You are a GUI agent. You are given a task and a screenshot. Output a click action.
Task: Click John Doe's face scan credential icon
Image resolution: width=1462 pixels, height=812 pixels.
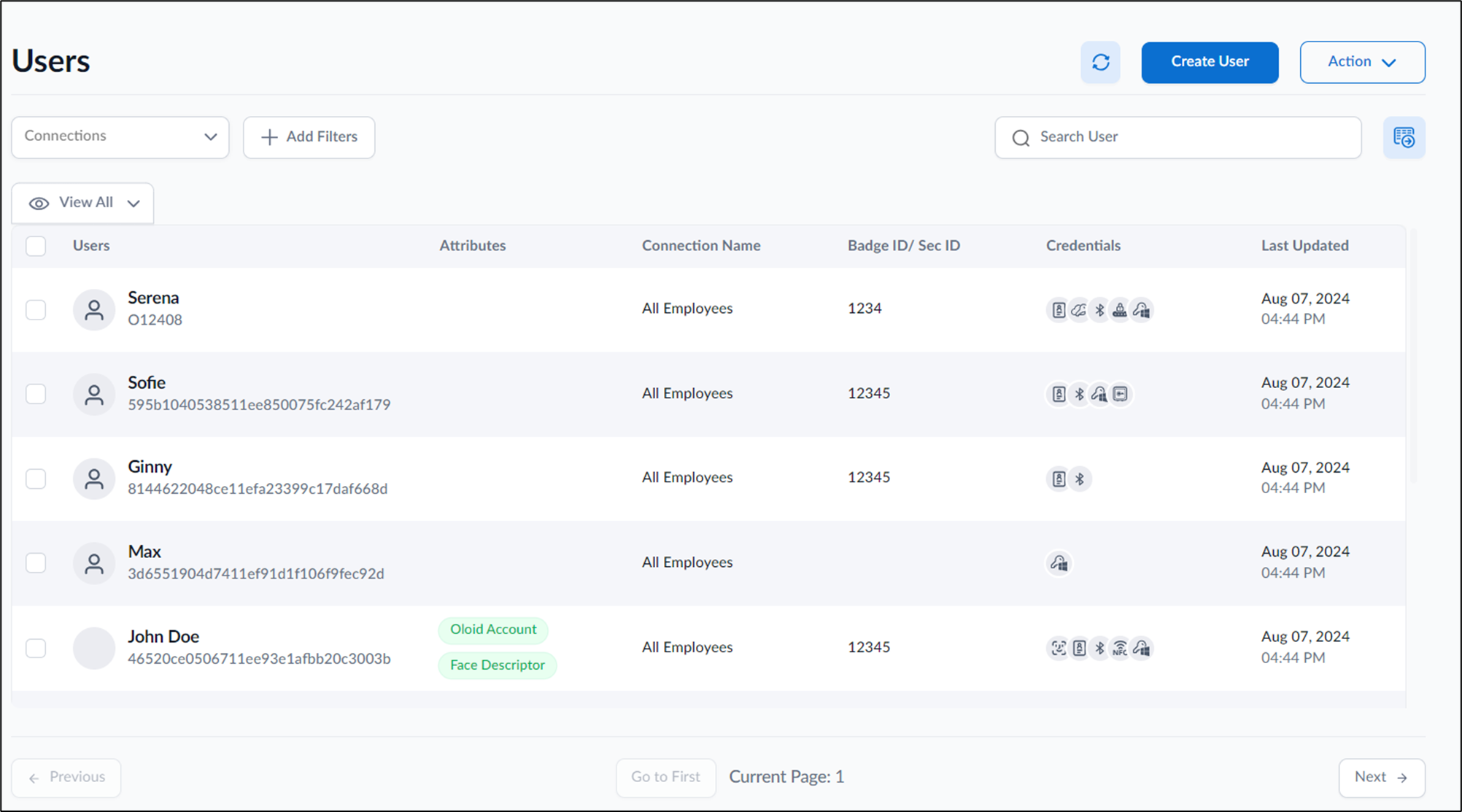tap(1058, 648)
